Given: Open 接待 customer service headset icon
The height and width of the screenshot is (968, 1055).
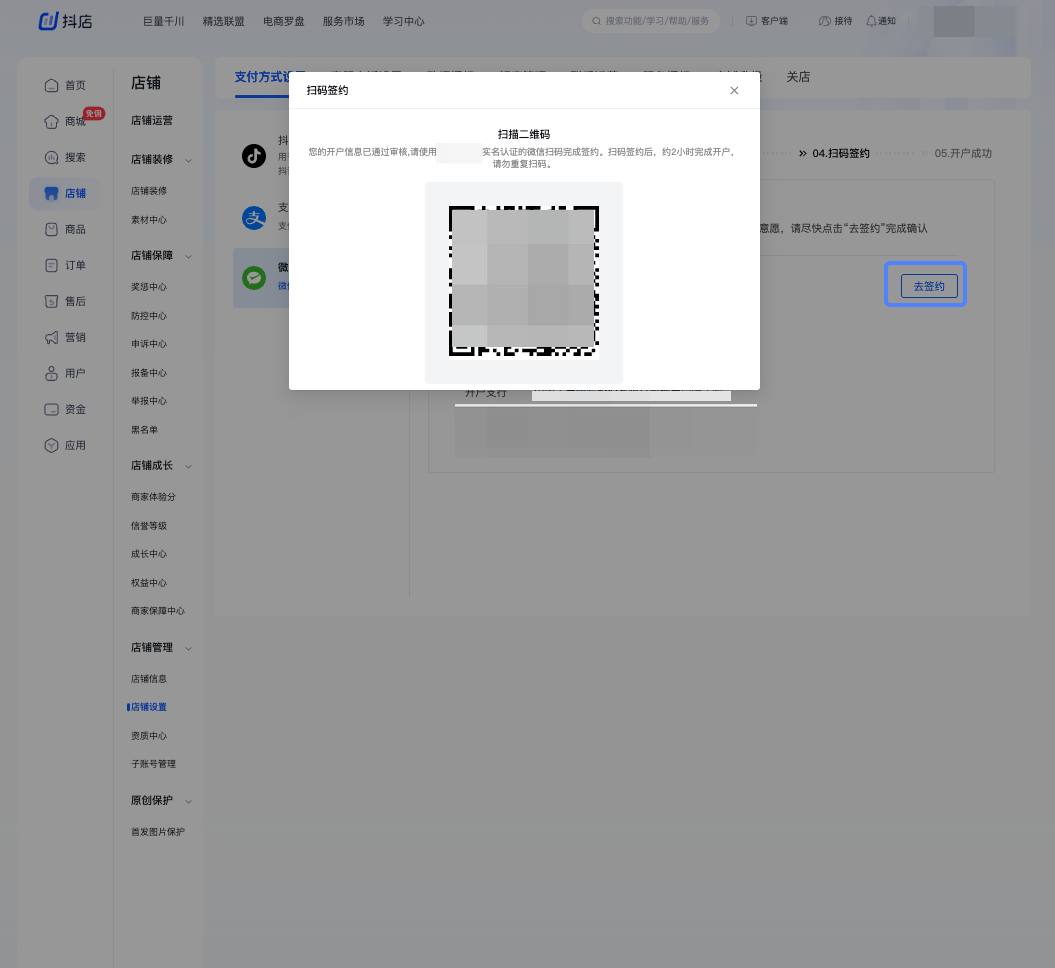Looking at the screenshot, I should [824, 21].
